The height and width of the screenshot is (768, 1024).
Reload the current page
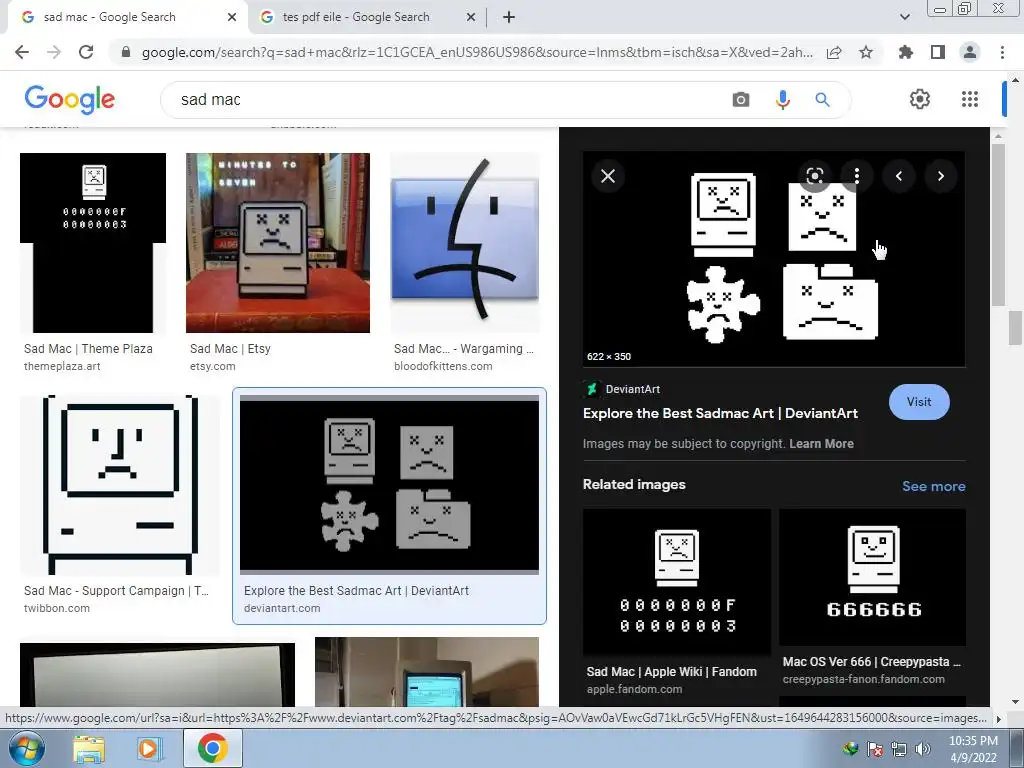point(86,52)
